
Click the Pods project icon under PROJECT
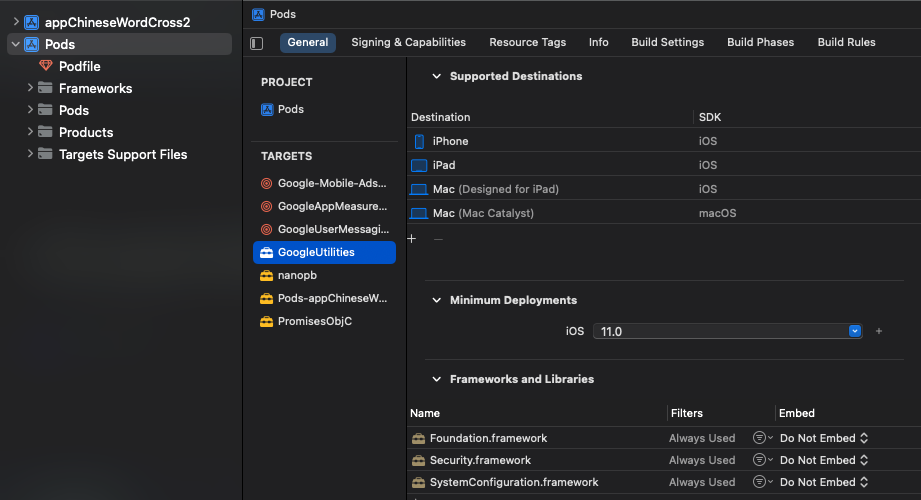tap(267, 109)
